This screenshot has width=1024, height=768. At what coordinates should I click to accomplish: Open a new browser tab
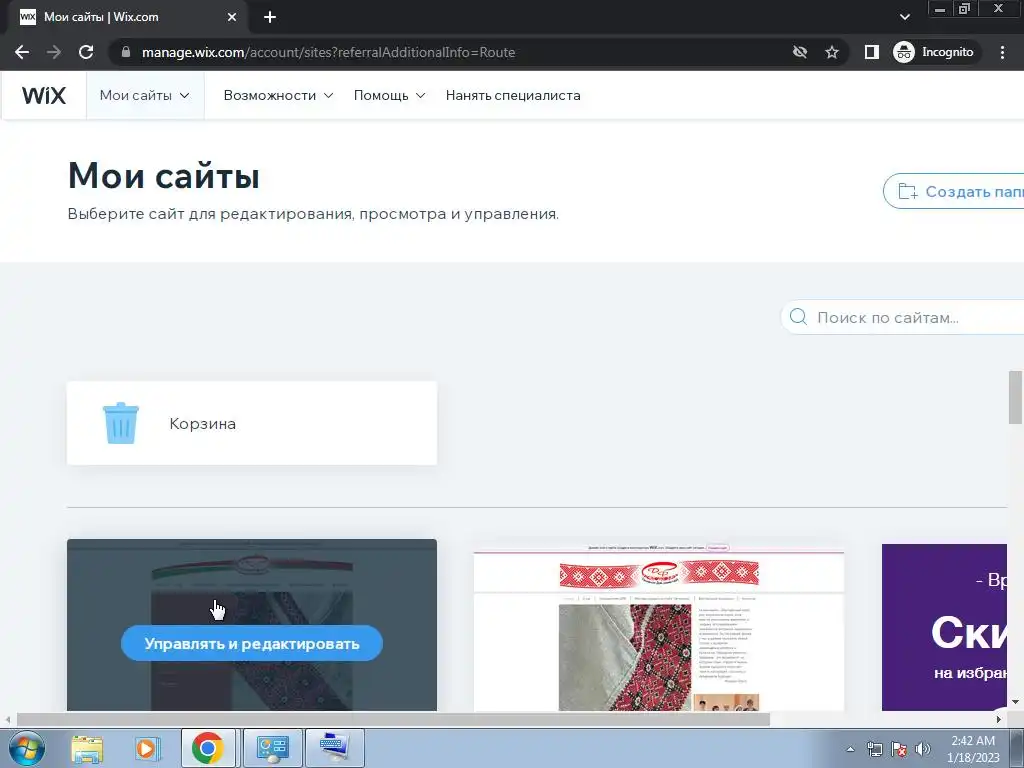pos(270,17)
